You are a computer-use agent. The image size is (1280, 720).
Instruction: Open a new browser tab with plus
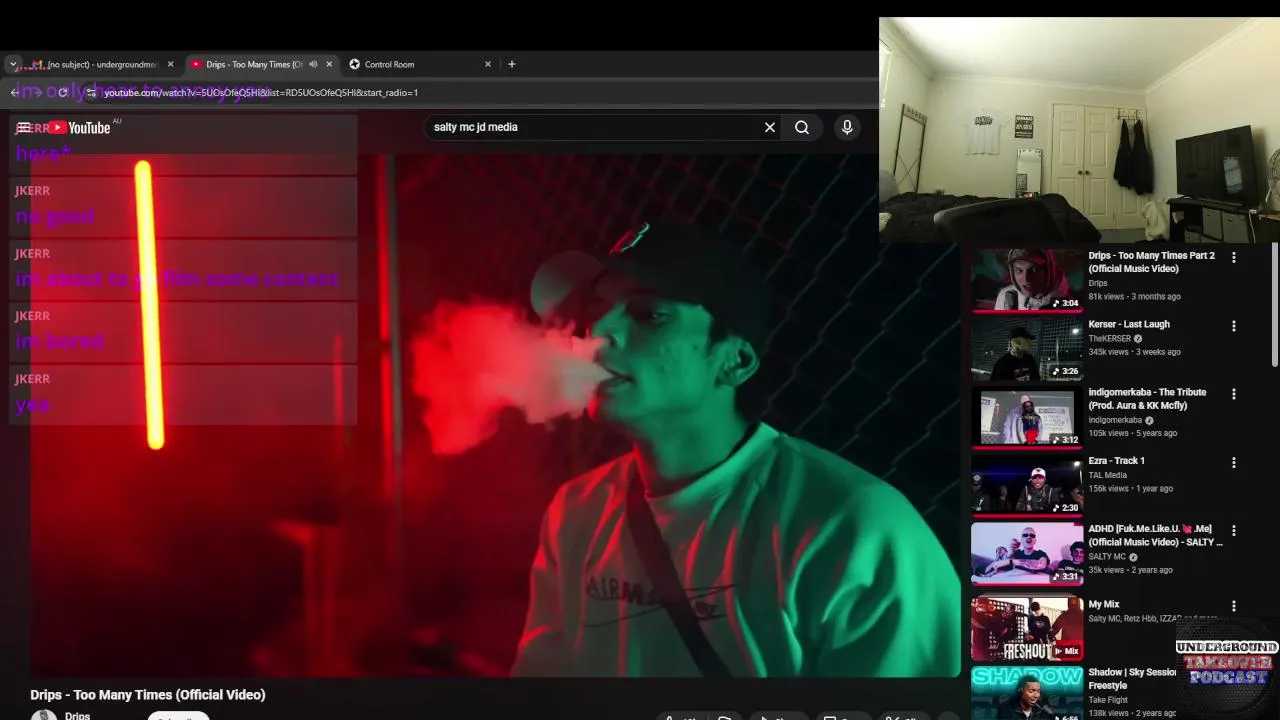pyautogui.click(x=512, y=64)
